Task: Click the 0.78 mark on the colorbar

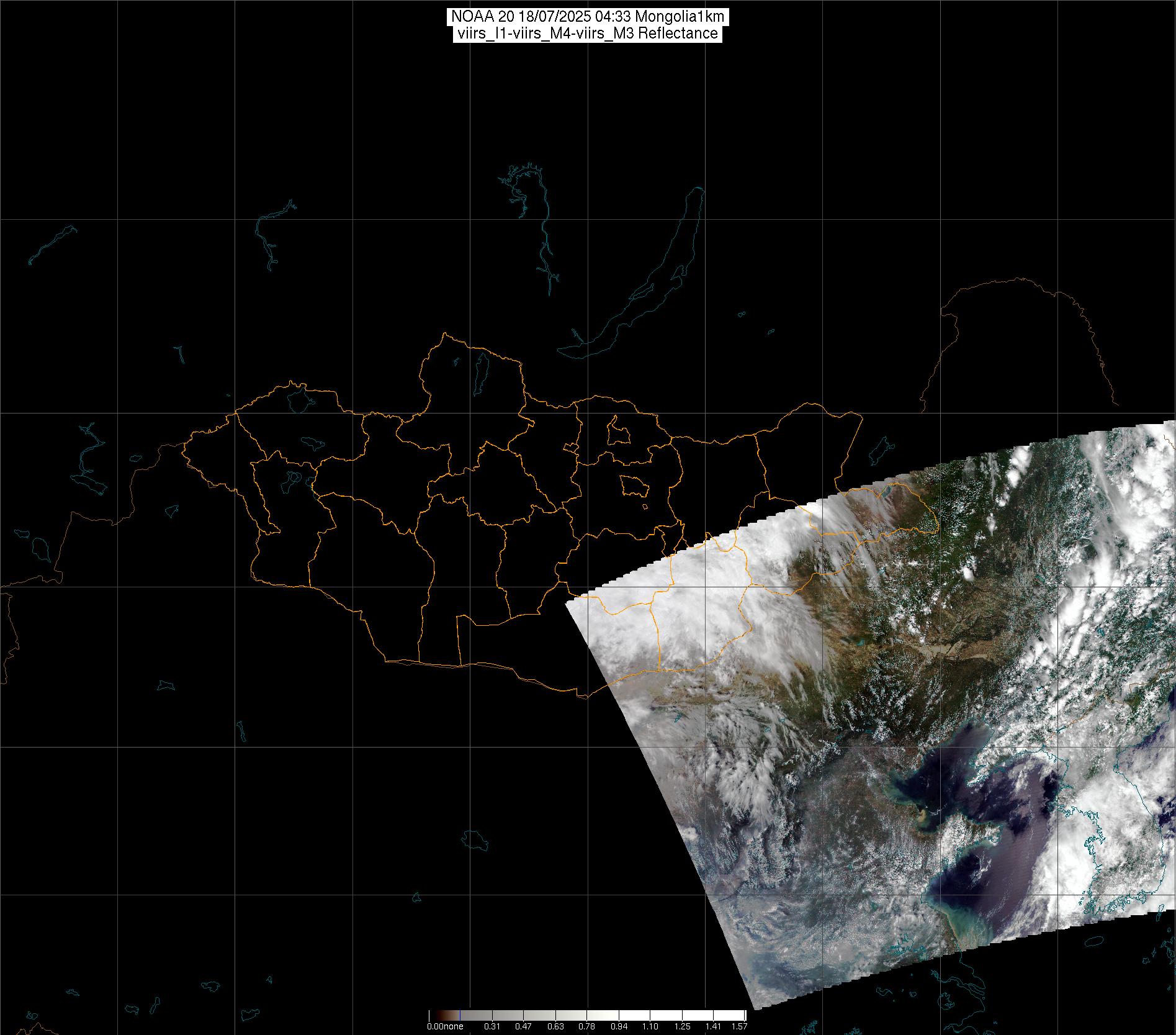Action: [x=586, y=1026]
